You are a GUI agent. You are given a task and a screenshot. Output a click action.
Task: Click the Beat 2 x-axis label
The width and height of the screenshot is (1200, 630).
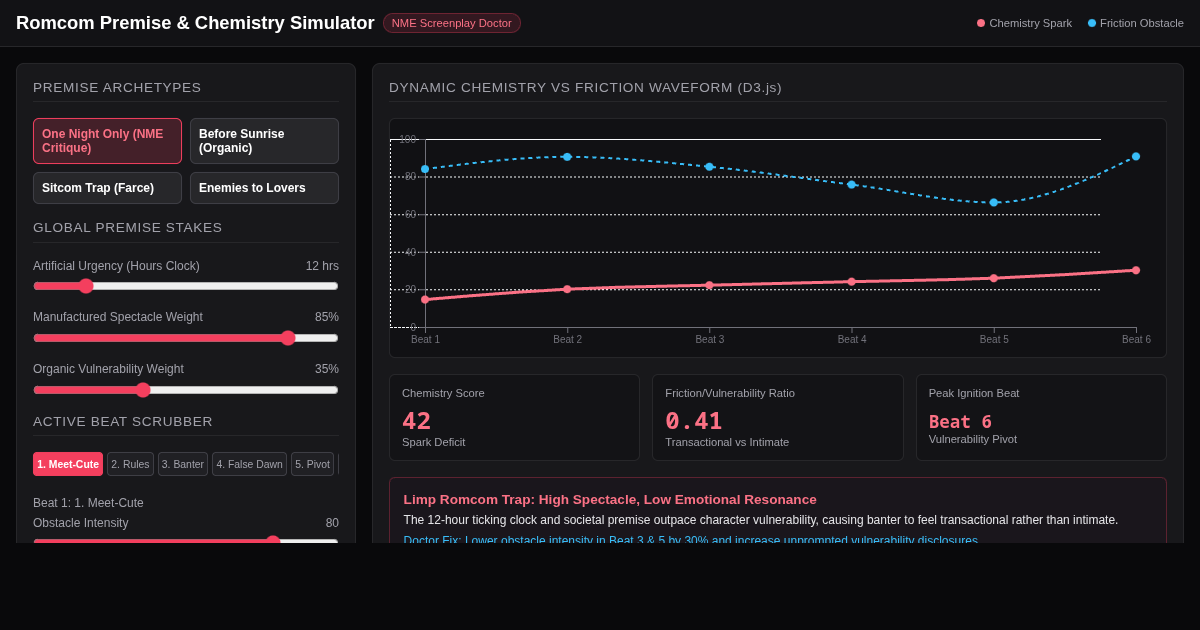(x=567, y=340)
